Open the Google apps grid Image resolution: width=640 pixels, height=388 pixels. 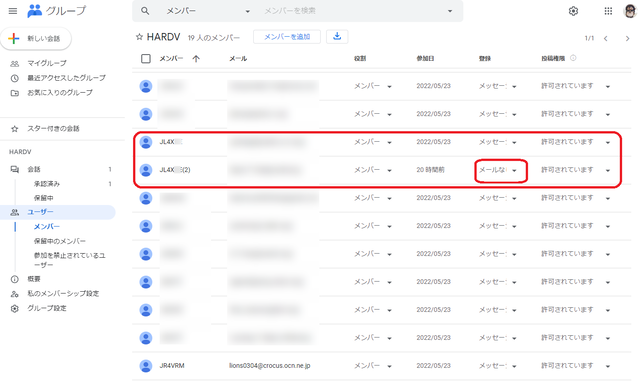608,11
